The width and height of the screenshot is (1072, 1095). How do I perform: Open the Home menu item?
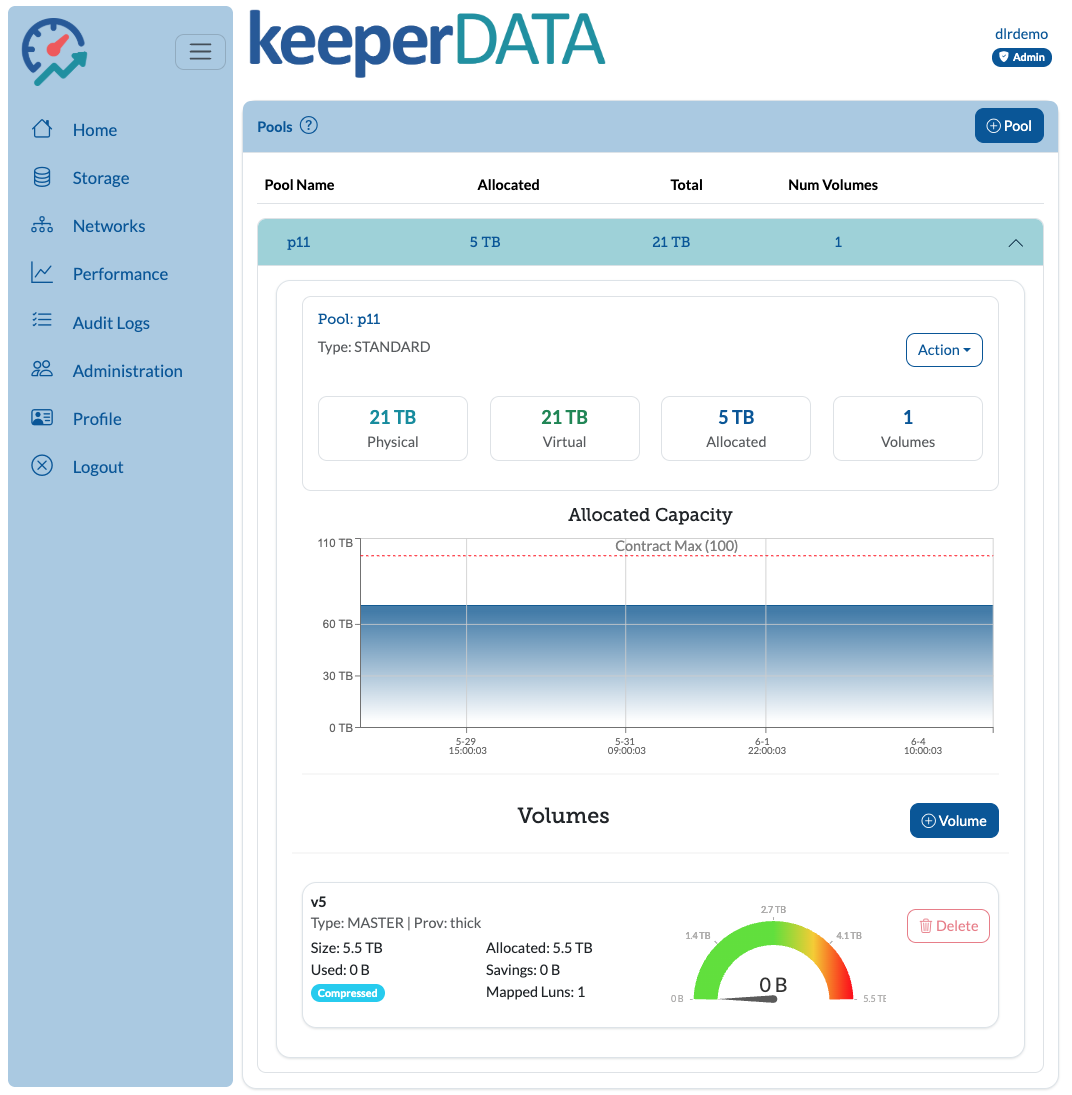pos(95,130)
